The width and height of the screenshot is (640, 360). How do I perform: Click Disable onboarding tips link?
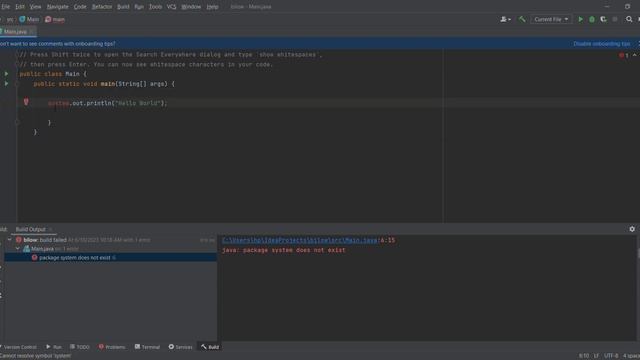[602, 44]
